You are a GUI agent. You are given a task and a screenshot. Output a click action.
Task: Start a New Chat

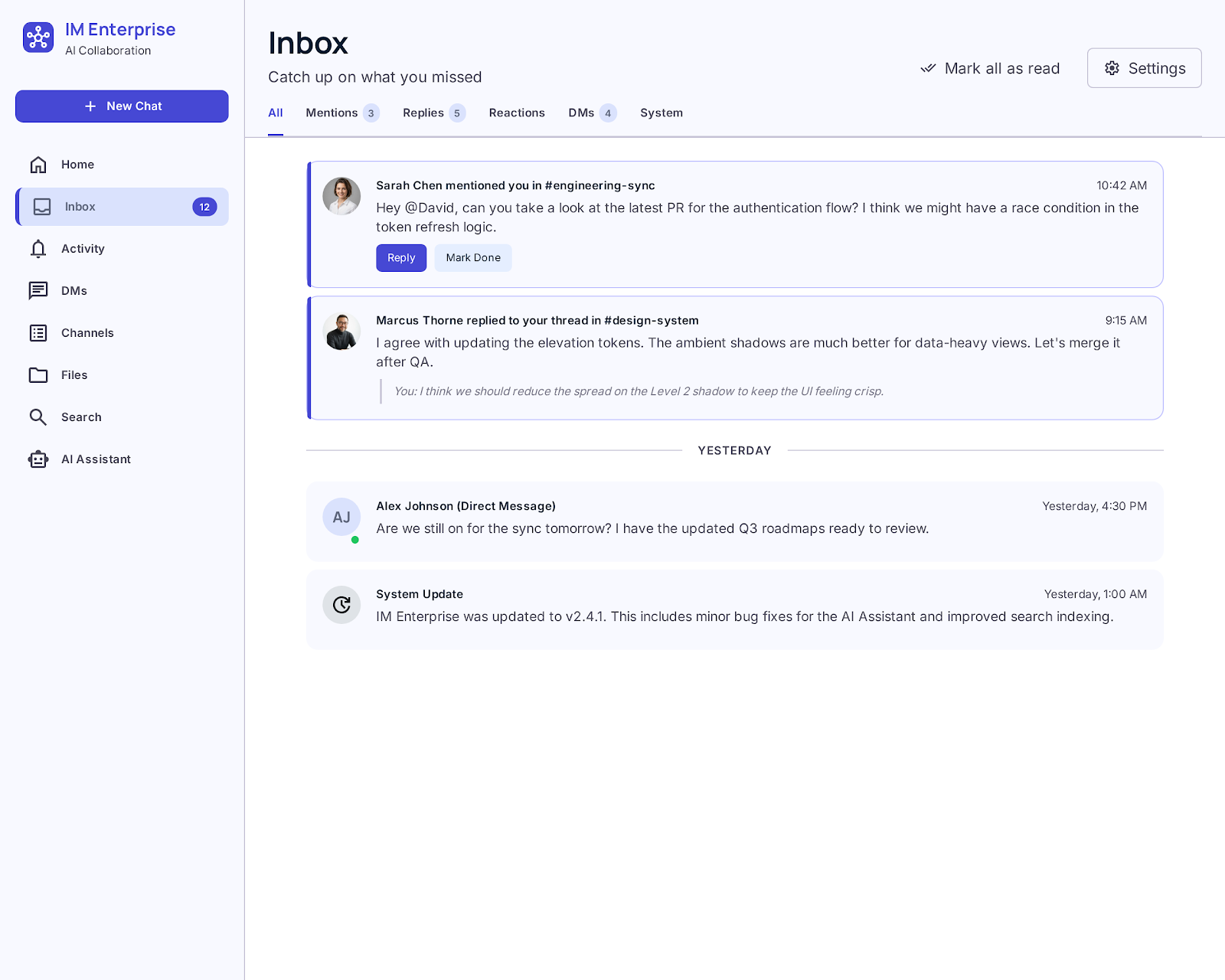point(122,106)
